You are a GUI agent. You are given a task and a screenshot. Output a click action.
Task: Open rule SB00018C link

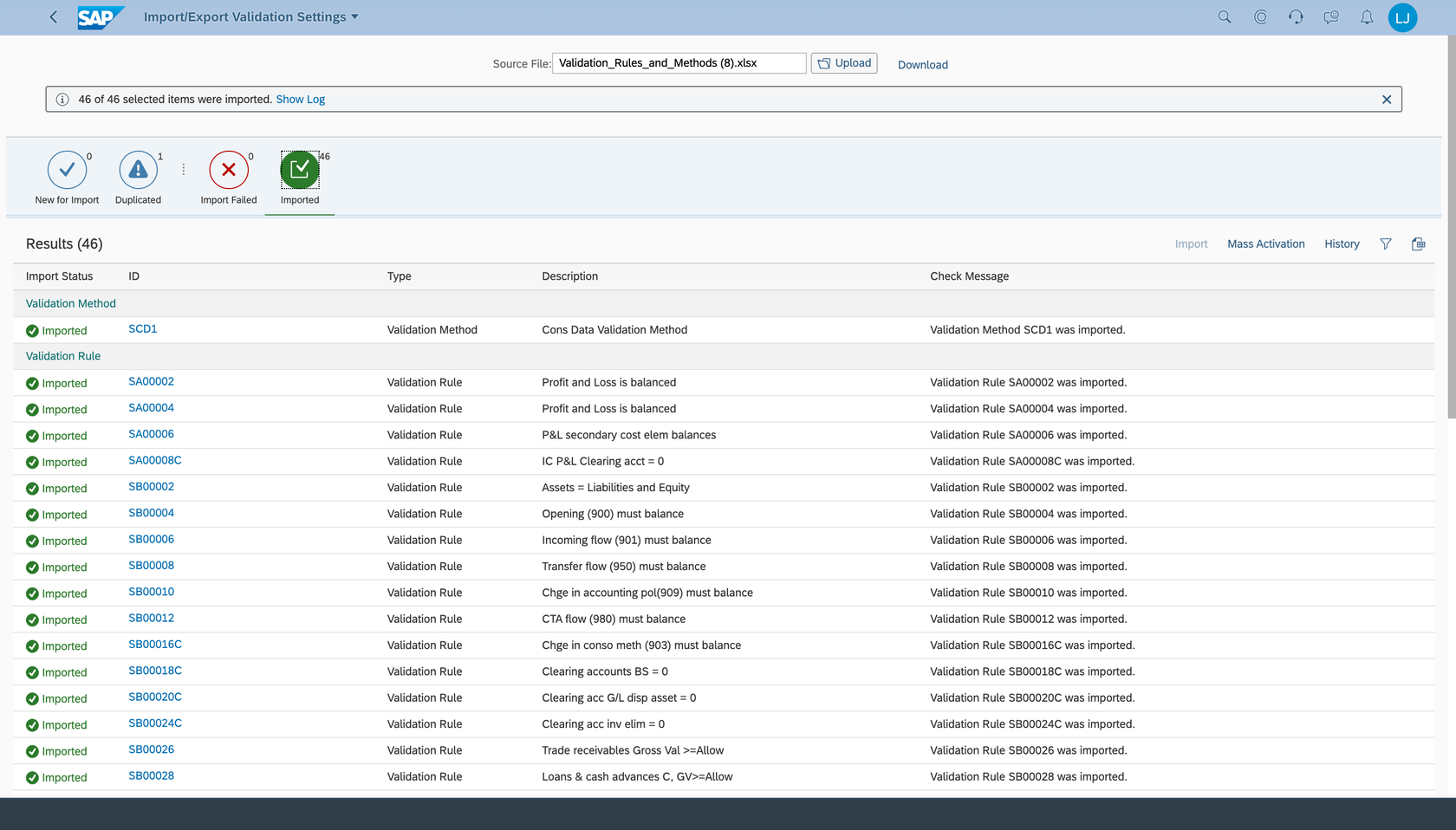pos(155,671)
